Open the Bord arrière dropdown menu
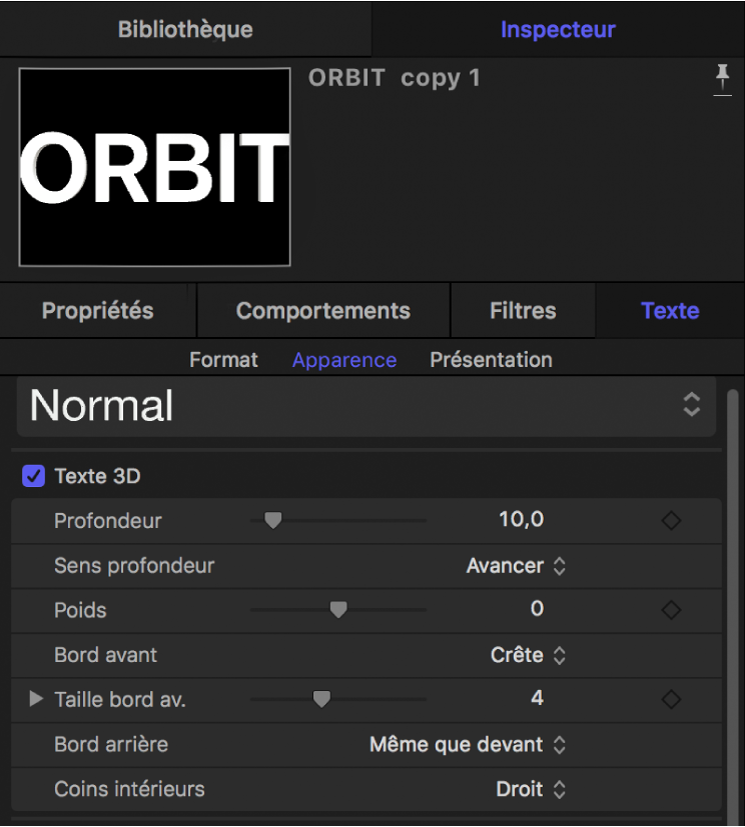Screen dimensions: 745x827 [467, 744]
